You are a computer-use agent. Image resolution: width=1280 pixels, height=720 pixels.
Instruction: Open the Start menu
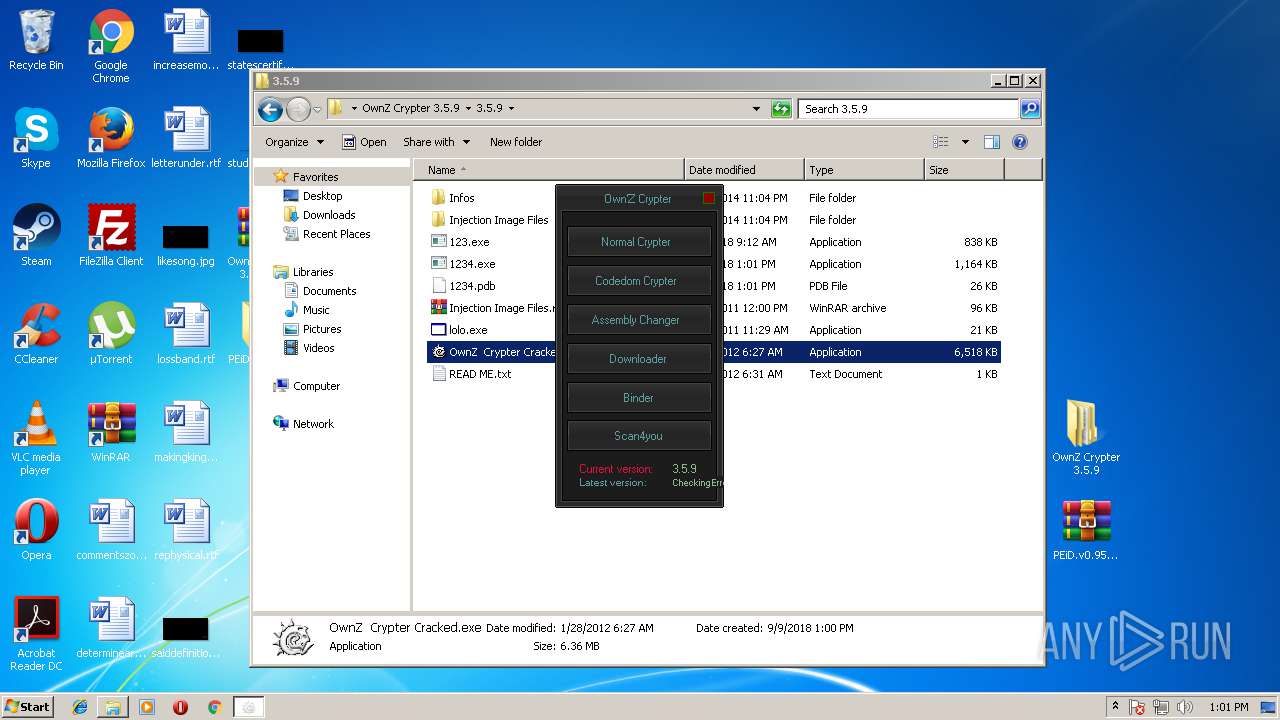[27, 707]
